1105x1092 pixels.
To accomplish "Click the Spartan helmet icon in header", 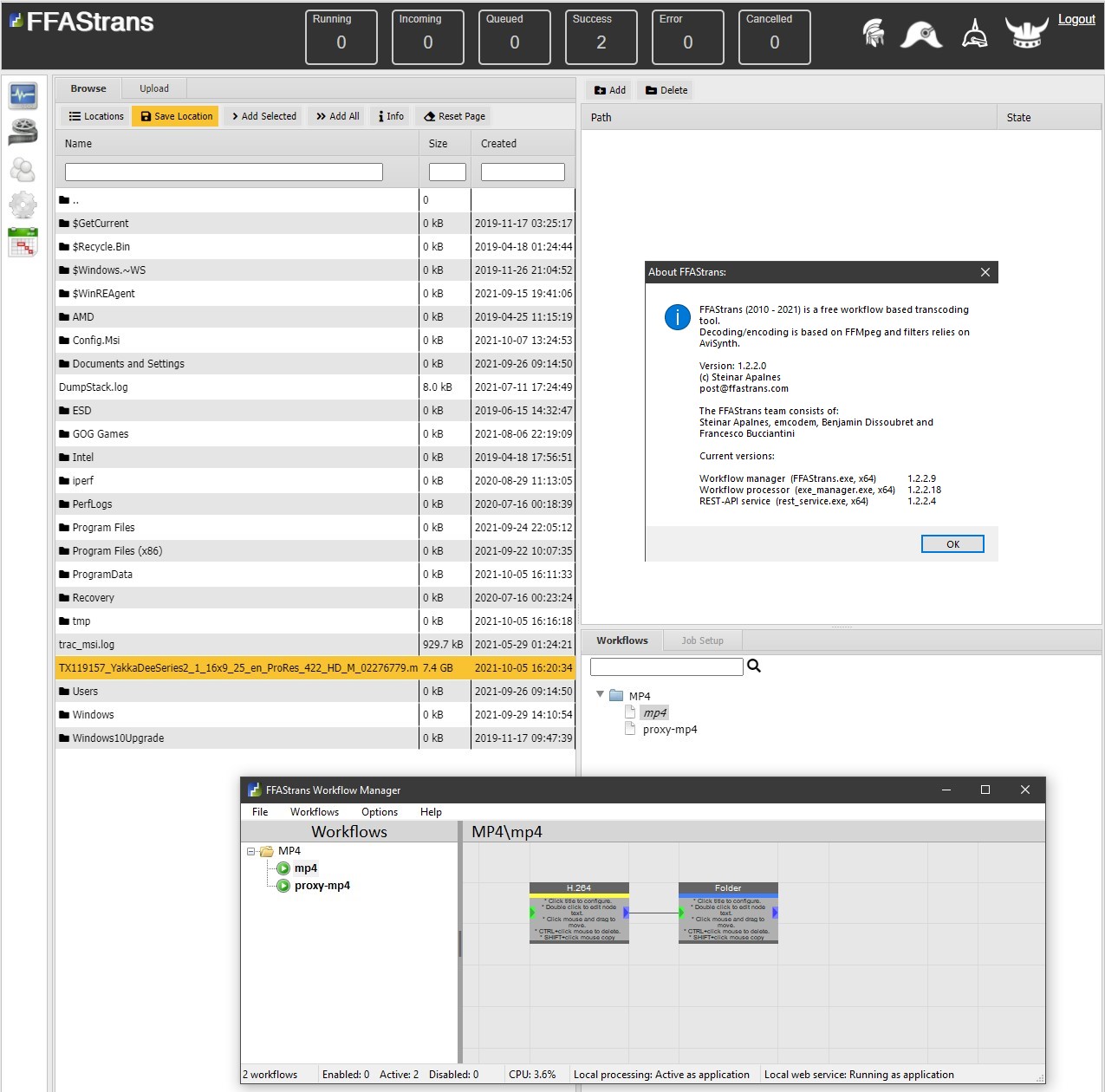I will (874, 33).
